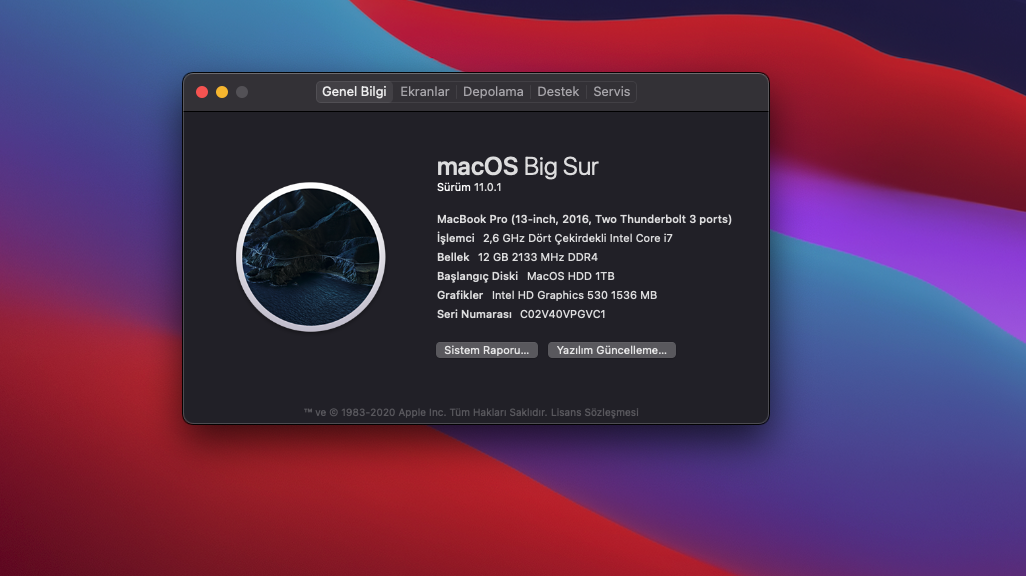Click the MacBook Pro model line

tap(584, 219)
